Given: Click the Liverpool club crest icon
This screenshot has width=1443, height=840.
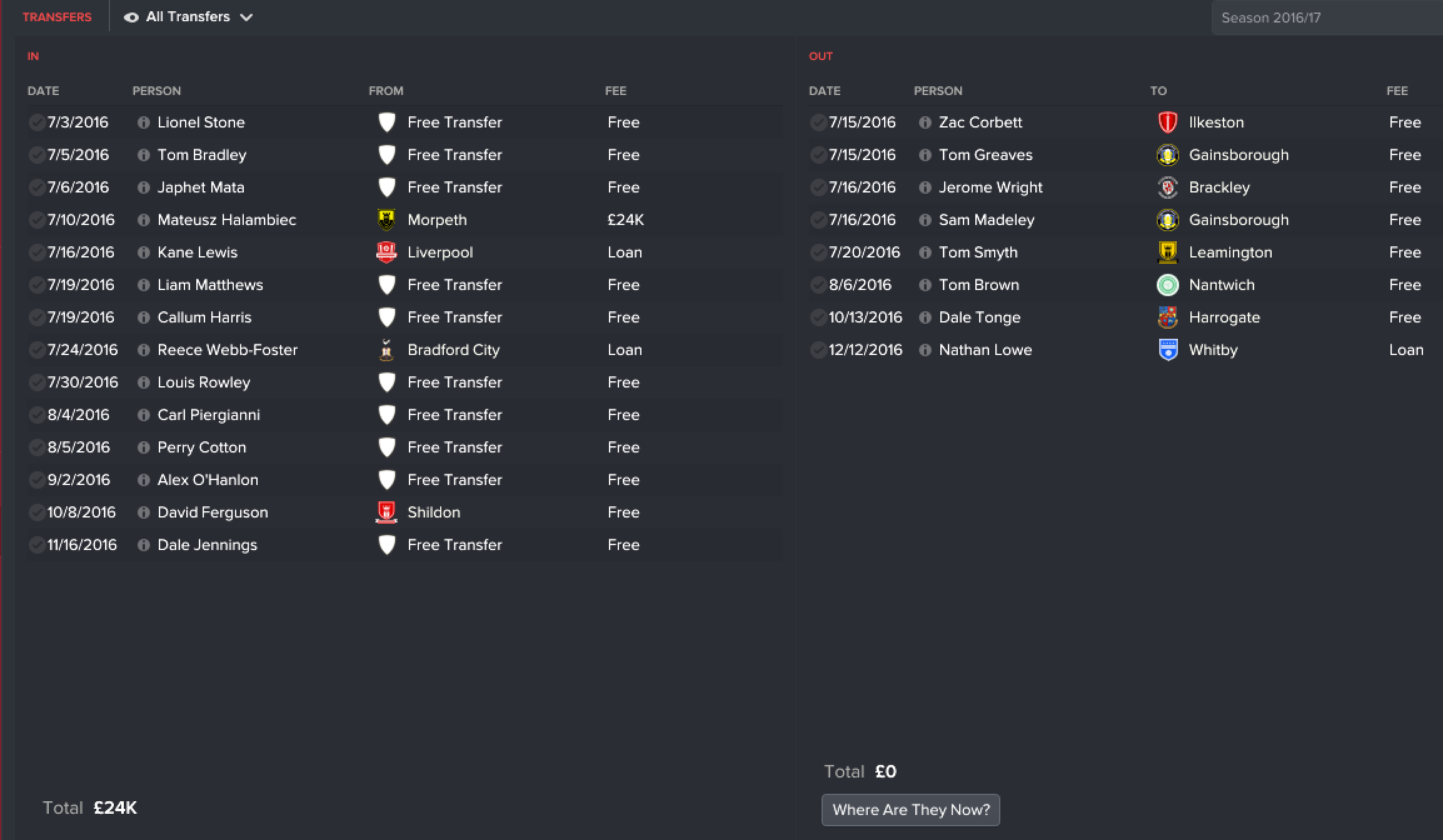Looking at the screenshot, I should (x=386, y=252).
